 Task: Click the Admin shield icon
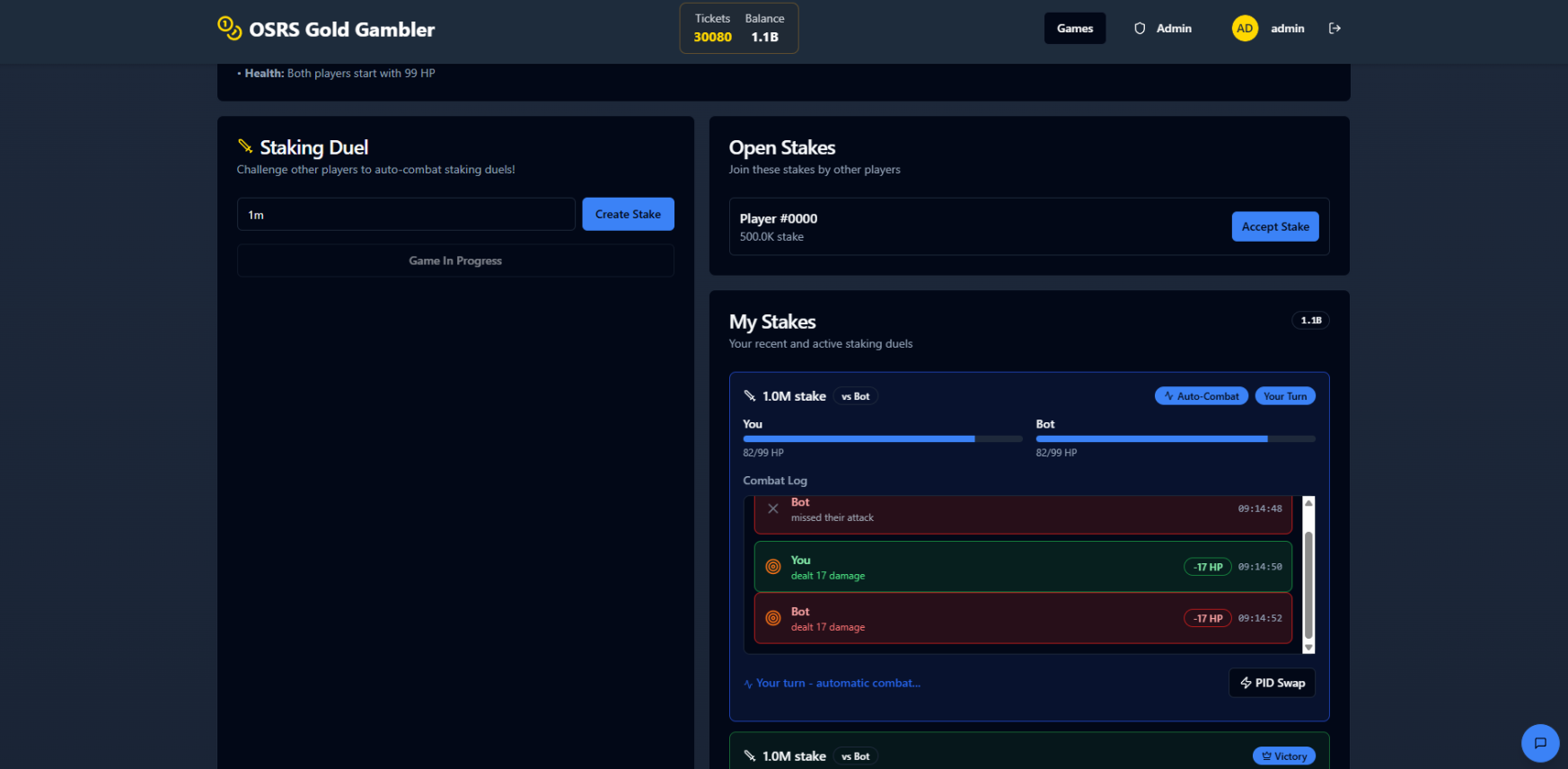click(1140, 29)
